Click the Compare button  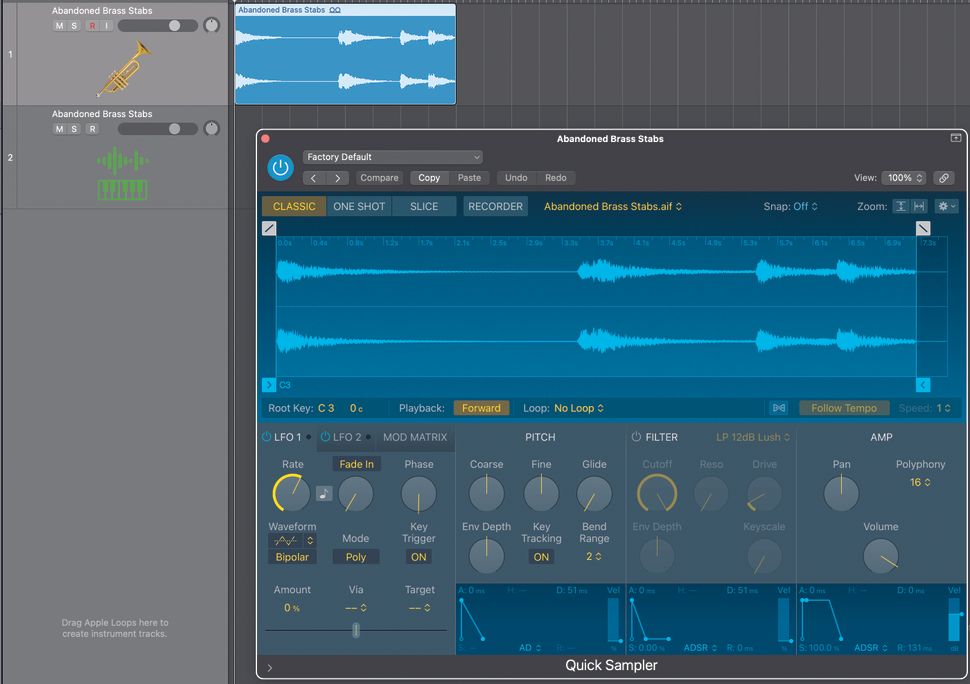(380, 177)
